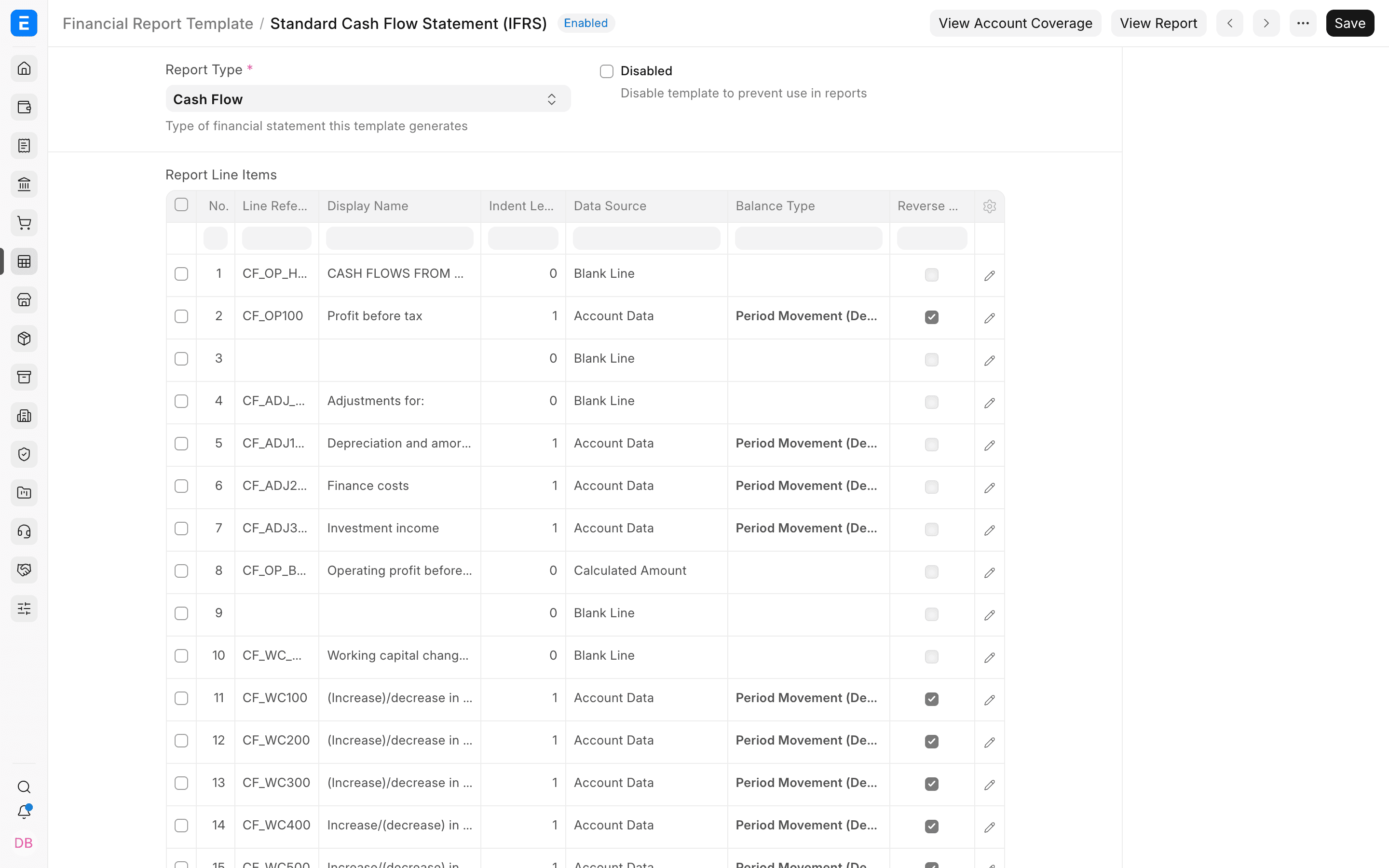Select all rows with header checkbox
Screen dimensions: 1389x868
181,205
